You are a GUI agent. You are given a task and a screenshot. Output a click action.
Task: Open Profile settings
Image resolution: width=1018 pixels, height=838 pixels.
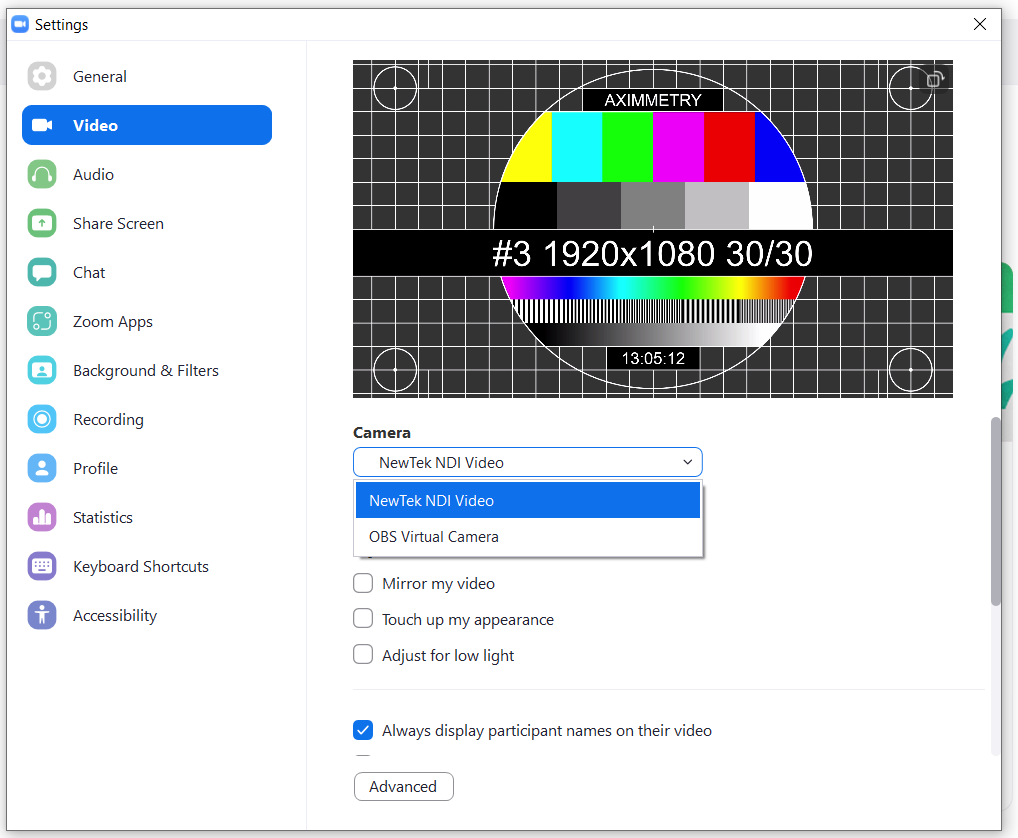(x=147, y=469)
